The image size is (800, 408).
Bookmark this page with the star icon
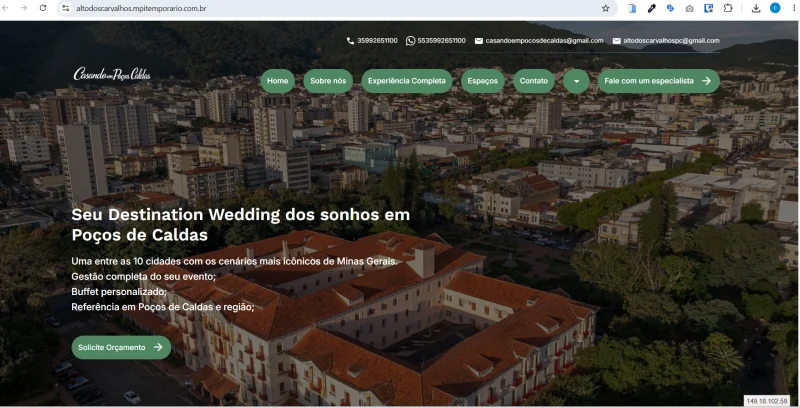click(606, 8)
